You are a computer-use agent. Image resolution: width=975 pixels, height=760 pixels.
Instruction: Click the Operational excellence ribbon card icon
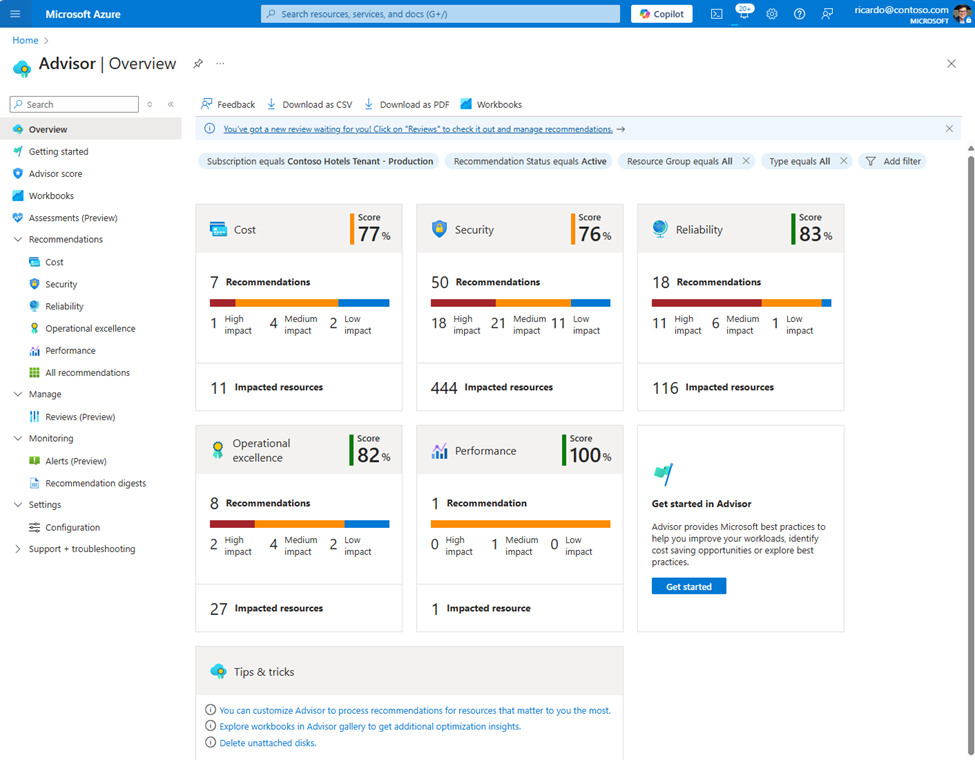(x=218, y=450)
